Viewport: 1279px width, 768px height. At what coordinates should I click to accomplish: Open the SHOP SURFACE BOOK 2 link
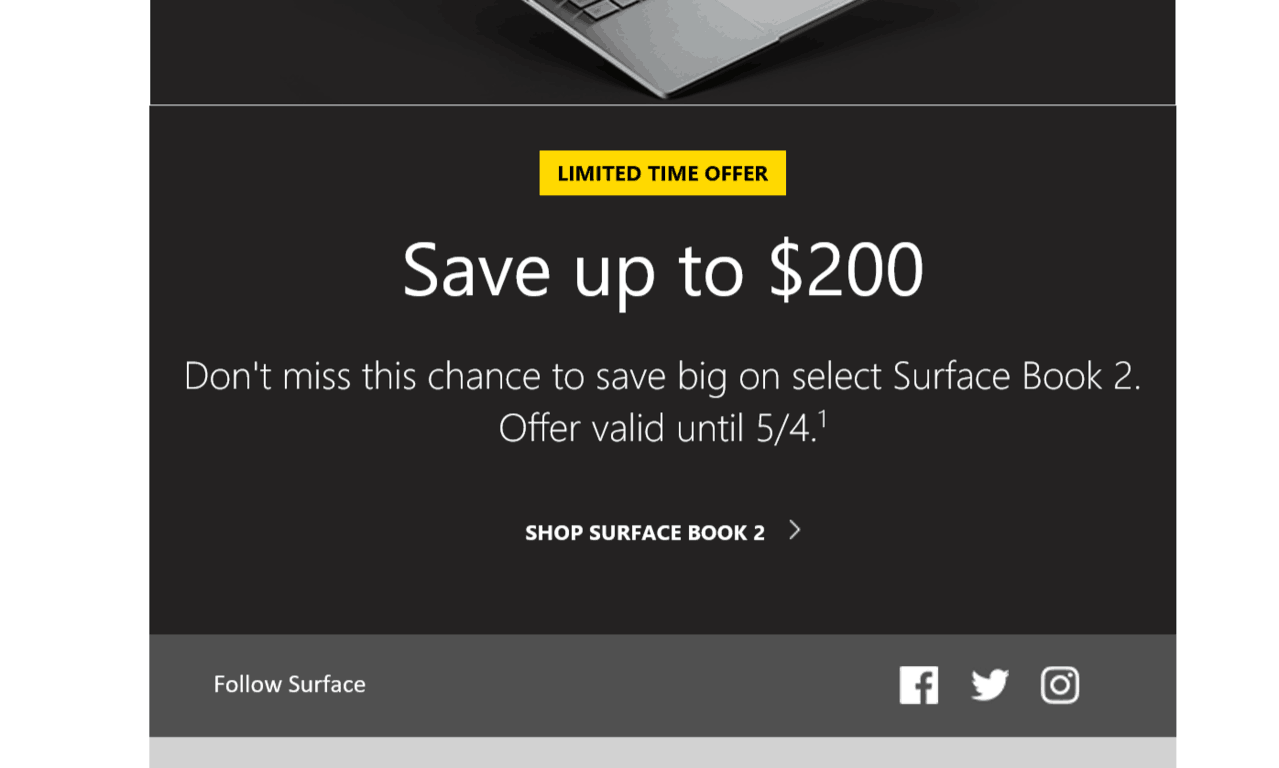point(645,532)
